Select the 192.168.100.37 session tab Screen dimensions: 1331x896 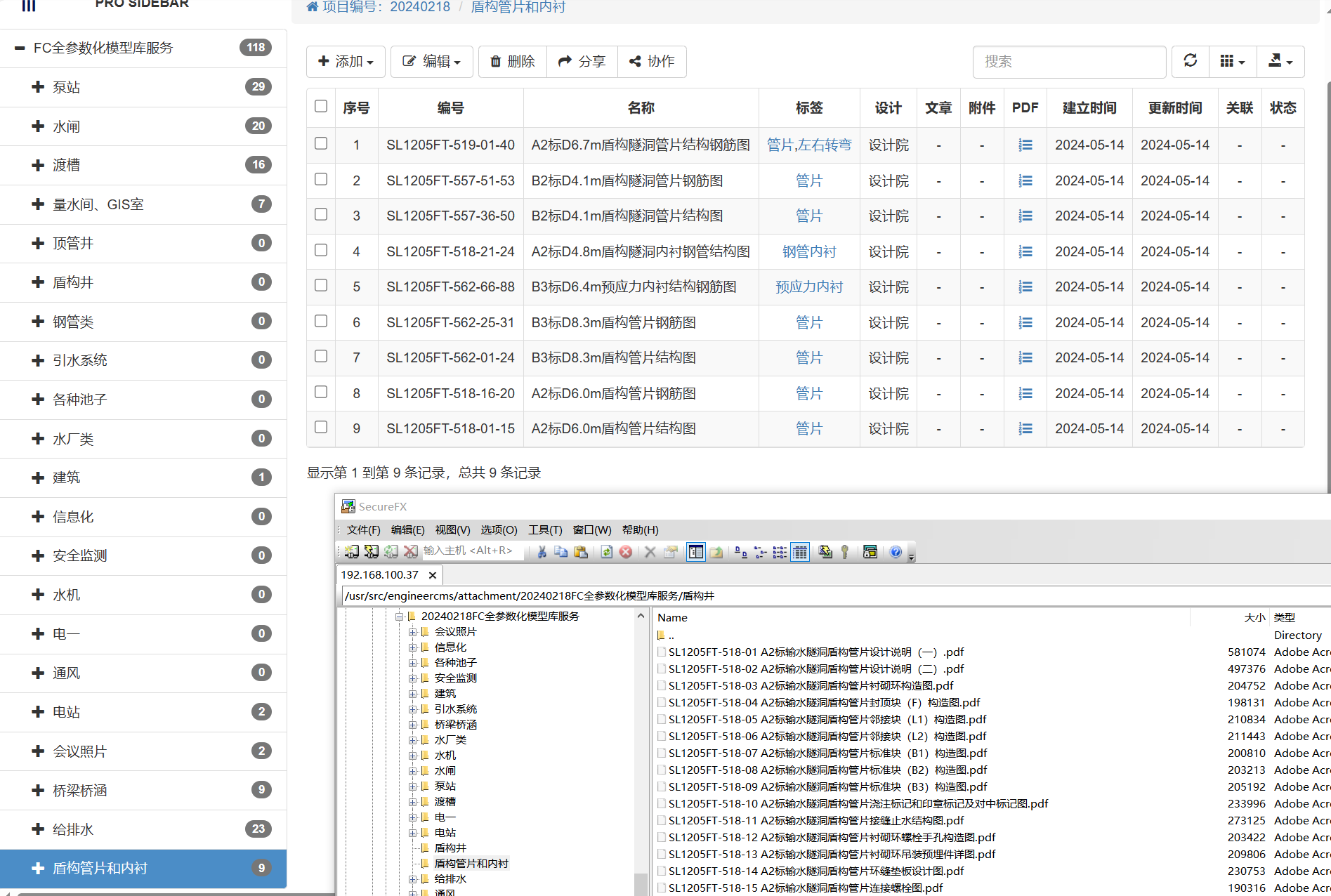380,574
